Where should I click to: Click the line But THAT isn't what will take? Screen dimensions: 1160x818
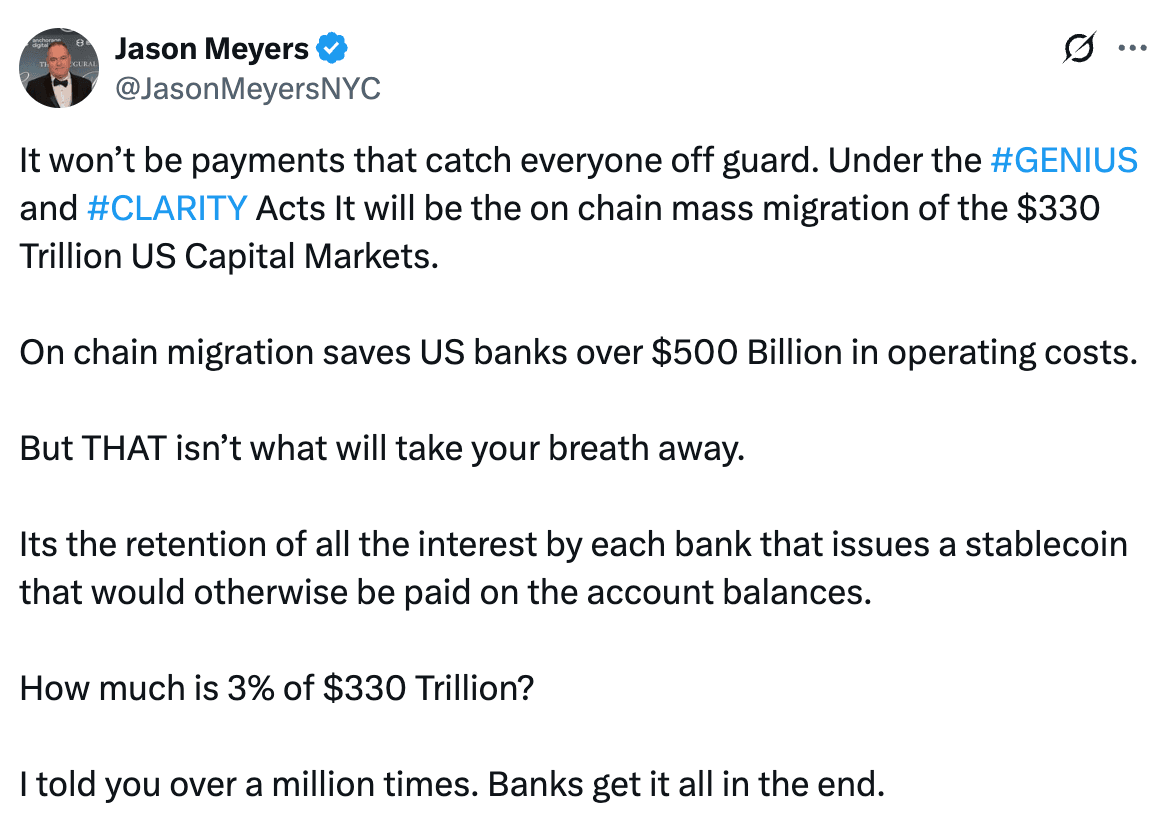(382, 449)
